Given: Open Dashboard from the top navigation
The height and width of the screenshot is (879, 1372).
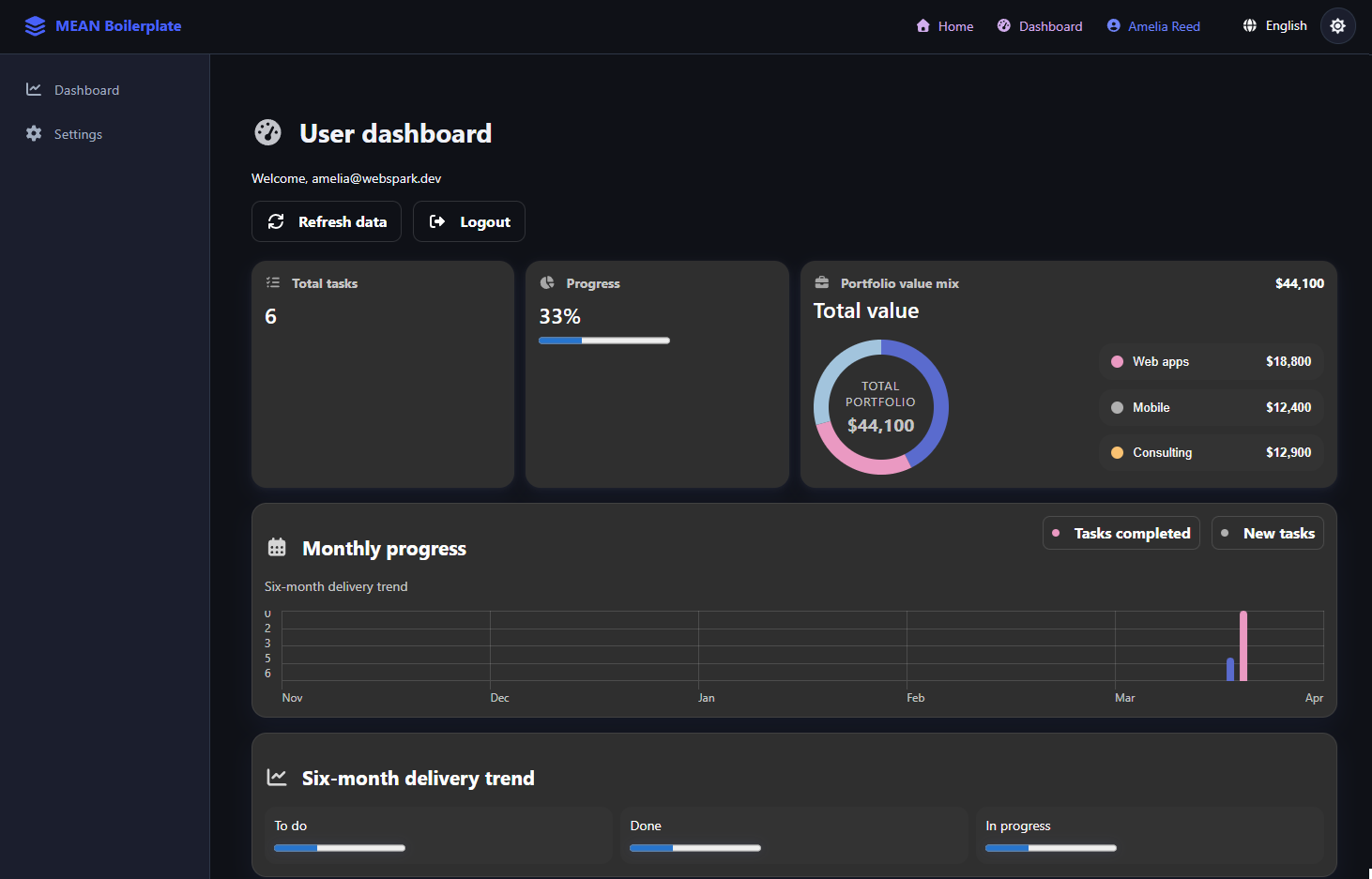Looking at the screenshot, I should 1040,26.
